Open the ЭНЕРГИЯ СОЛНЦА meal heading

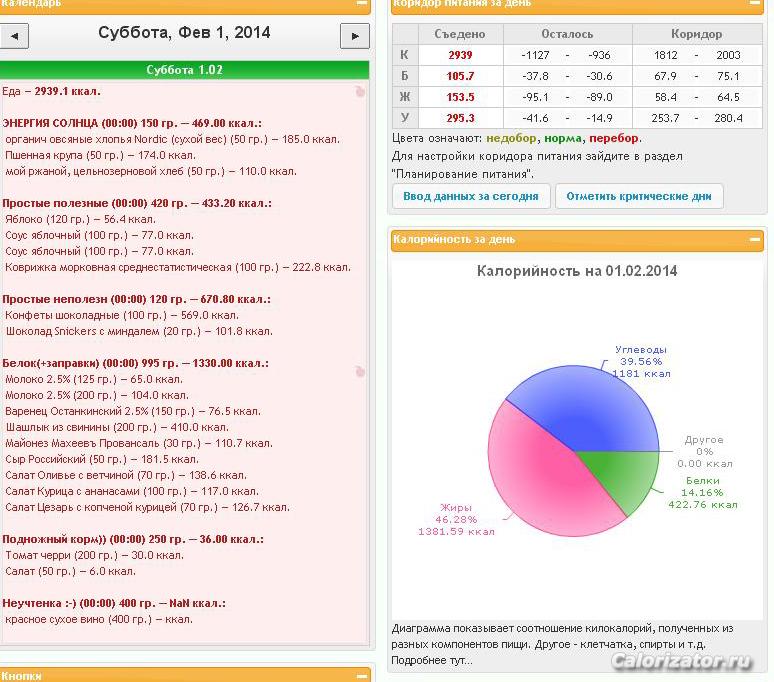[x=132, y=123]
